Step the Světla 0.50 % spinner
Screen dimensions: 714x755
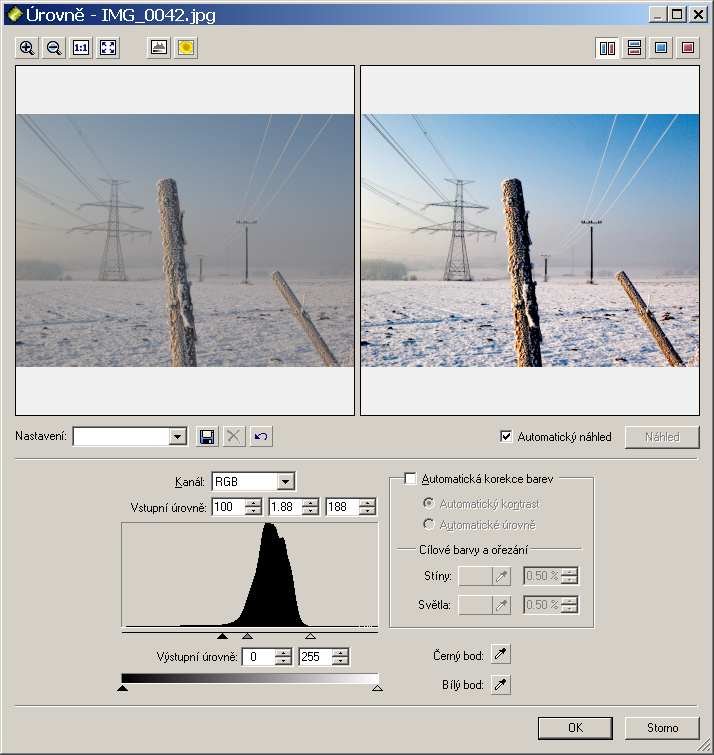pyautogui.click(x=569, y=605)
